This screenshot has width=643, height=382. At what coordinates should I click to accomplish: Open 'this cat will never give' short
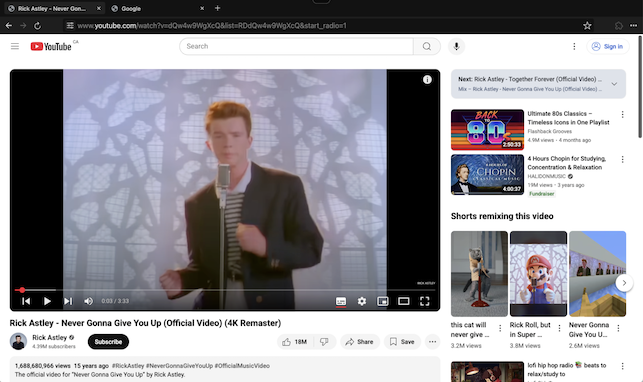pos(479,274)
